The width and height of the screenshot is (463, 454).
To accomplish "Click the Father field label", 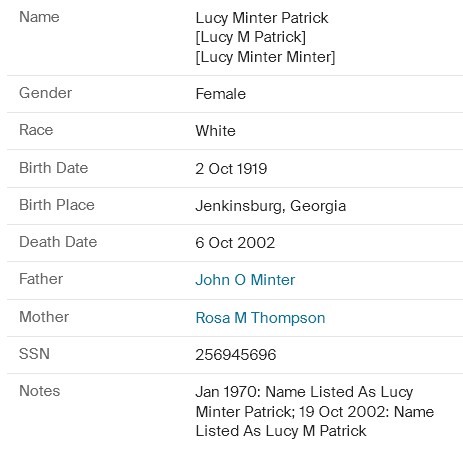I will (41, 279).
